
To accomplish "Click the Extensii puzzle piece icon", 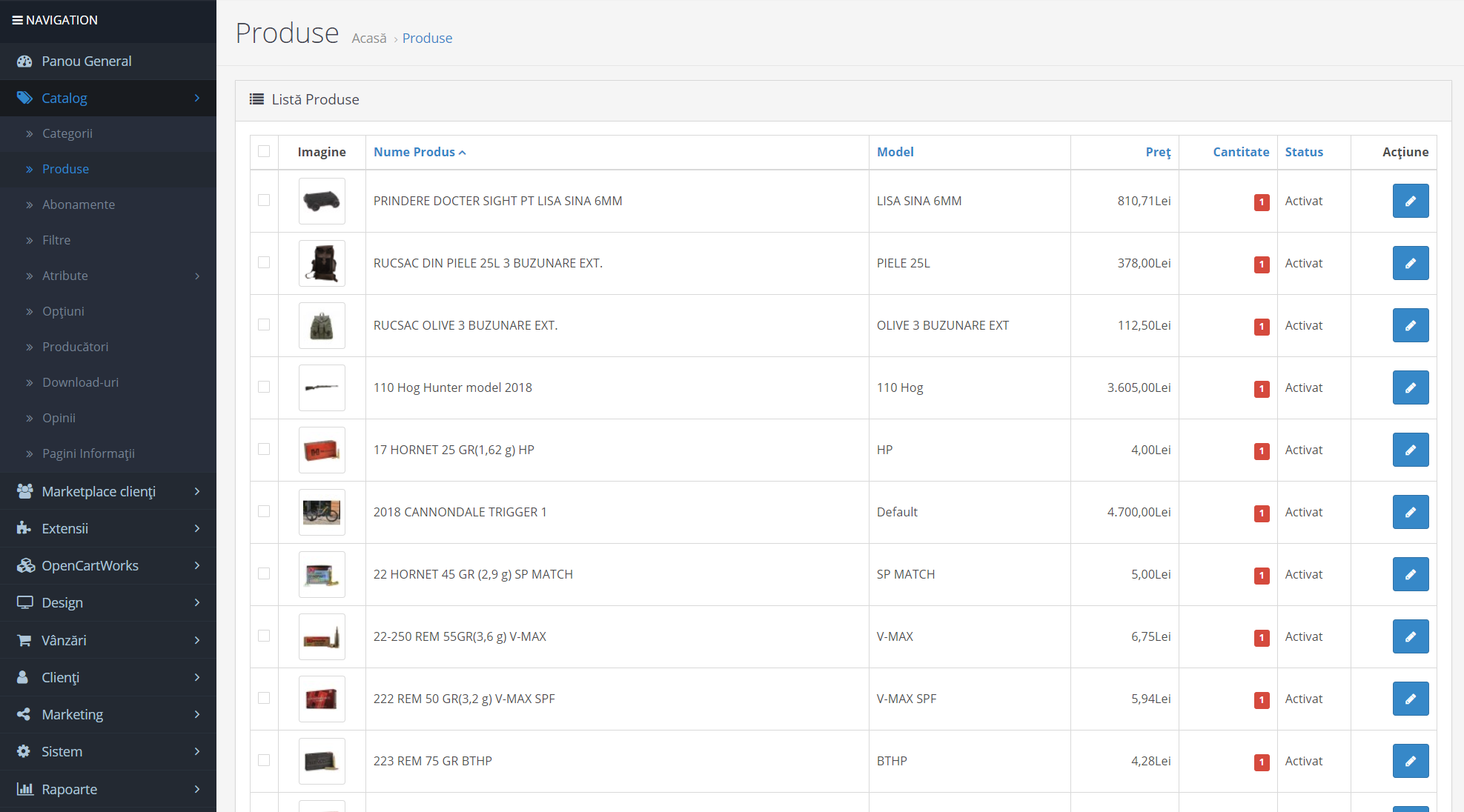I will 24,528.
